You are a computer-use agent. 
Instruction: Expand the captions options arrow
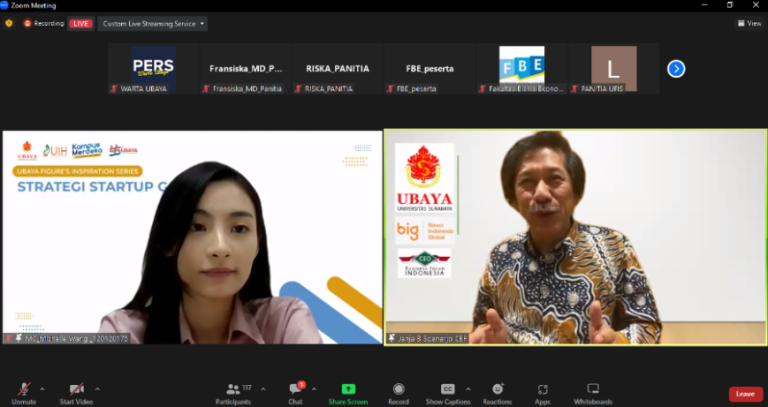[x=468, y=388]
